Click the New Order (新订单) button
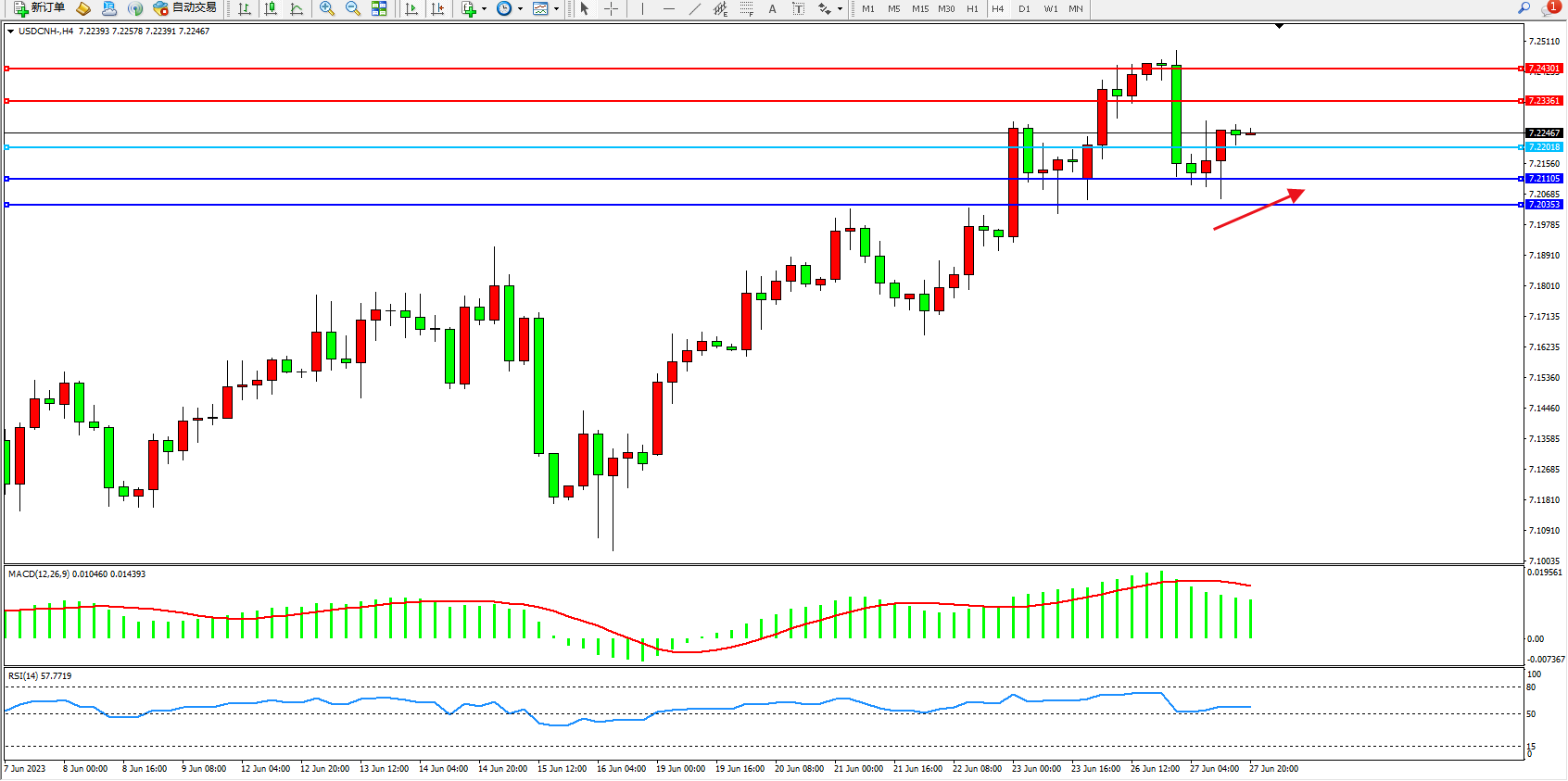This screenshot has height=781, width=1568. [x=39, y=8]
